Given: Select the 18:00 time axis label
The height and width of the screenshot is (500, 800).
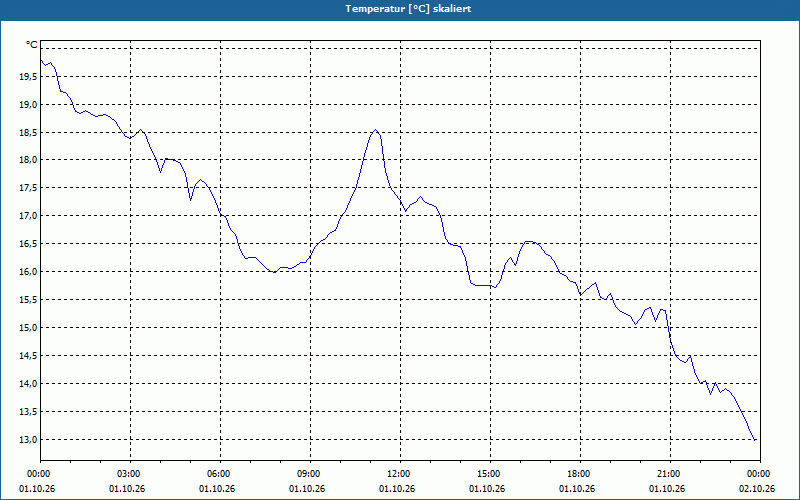Looking at the screenshot, I should coord(580,474).
